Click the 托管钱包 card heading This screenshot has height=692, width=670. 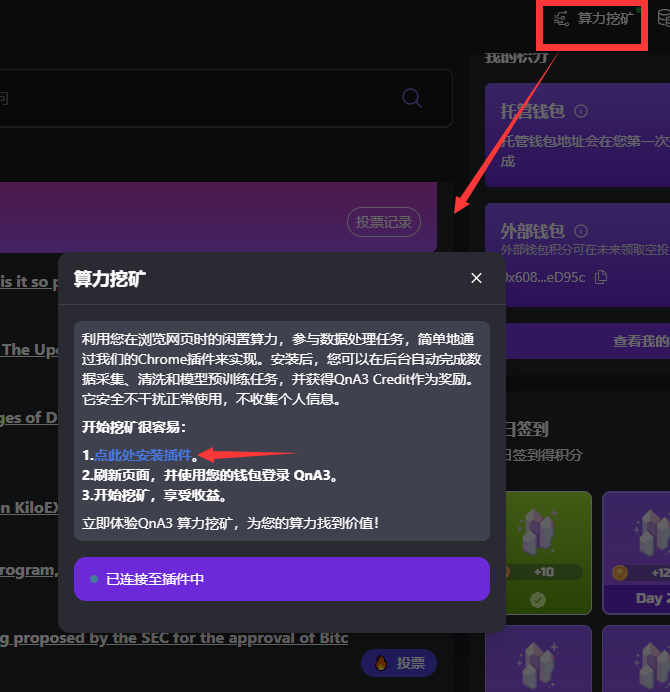[x=532, y=111]
